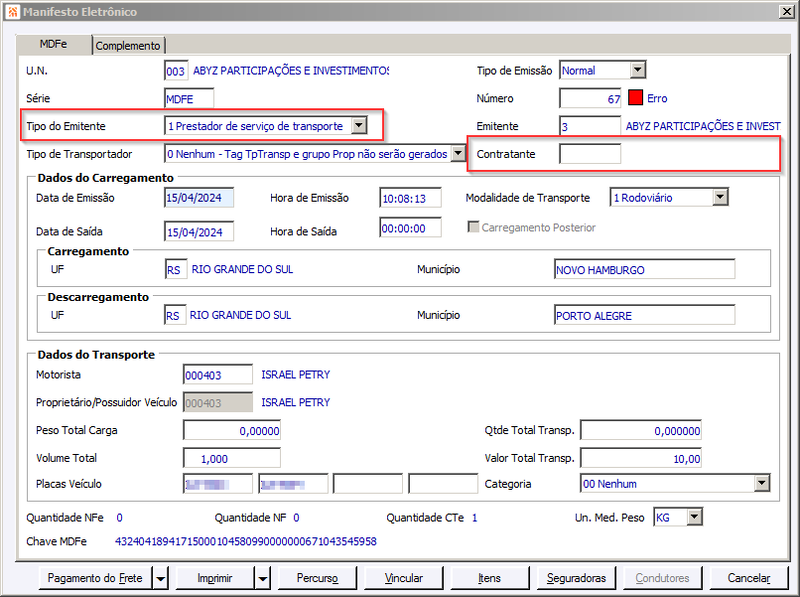This screenshot has height=597, width=800.
Task: Click the Cancelar button
Action: pyautogui.click(x=748, y=578)
